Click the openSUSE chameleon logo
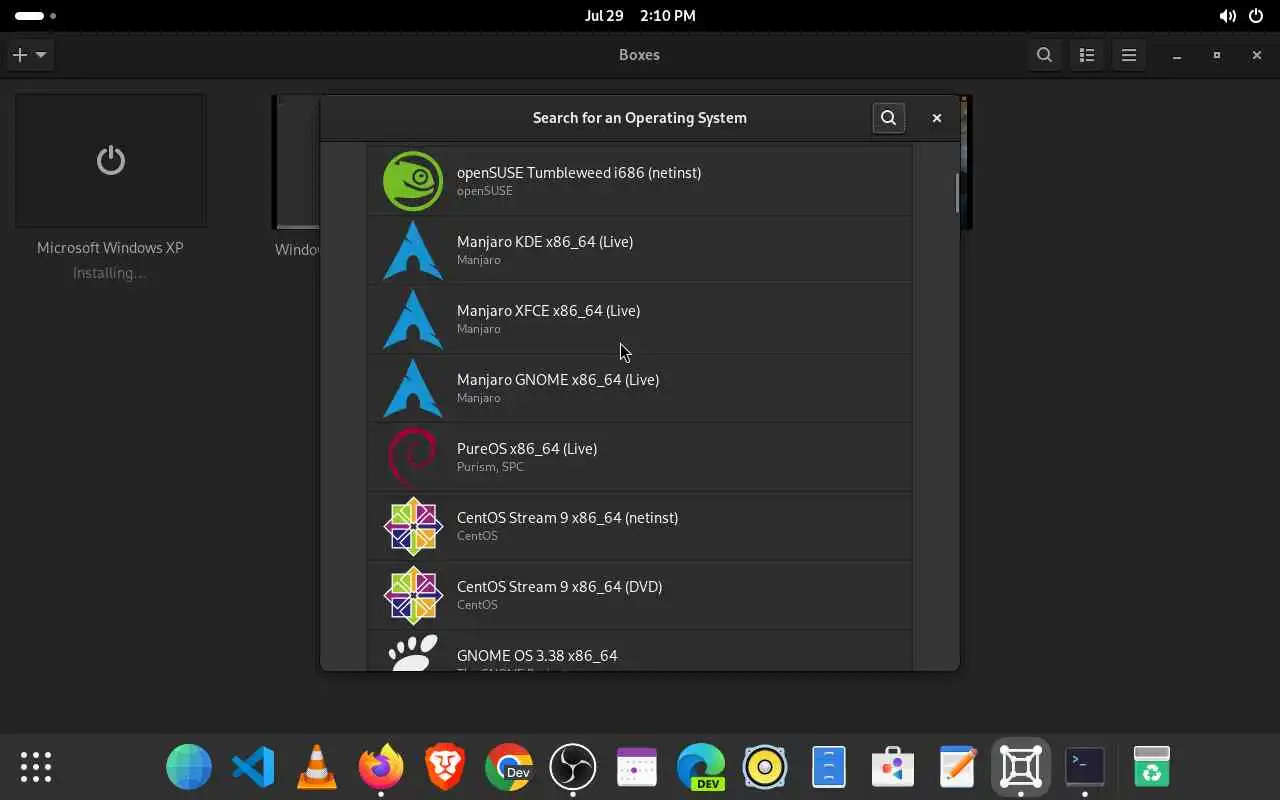This screenshot has height=800, width=1280. [413, 181]
